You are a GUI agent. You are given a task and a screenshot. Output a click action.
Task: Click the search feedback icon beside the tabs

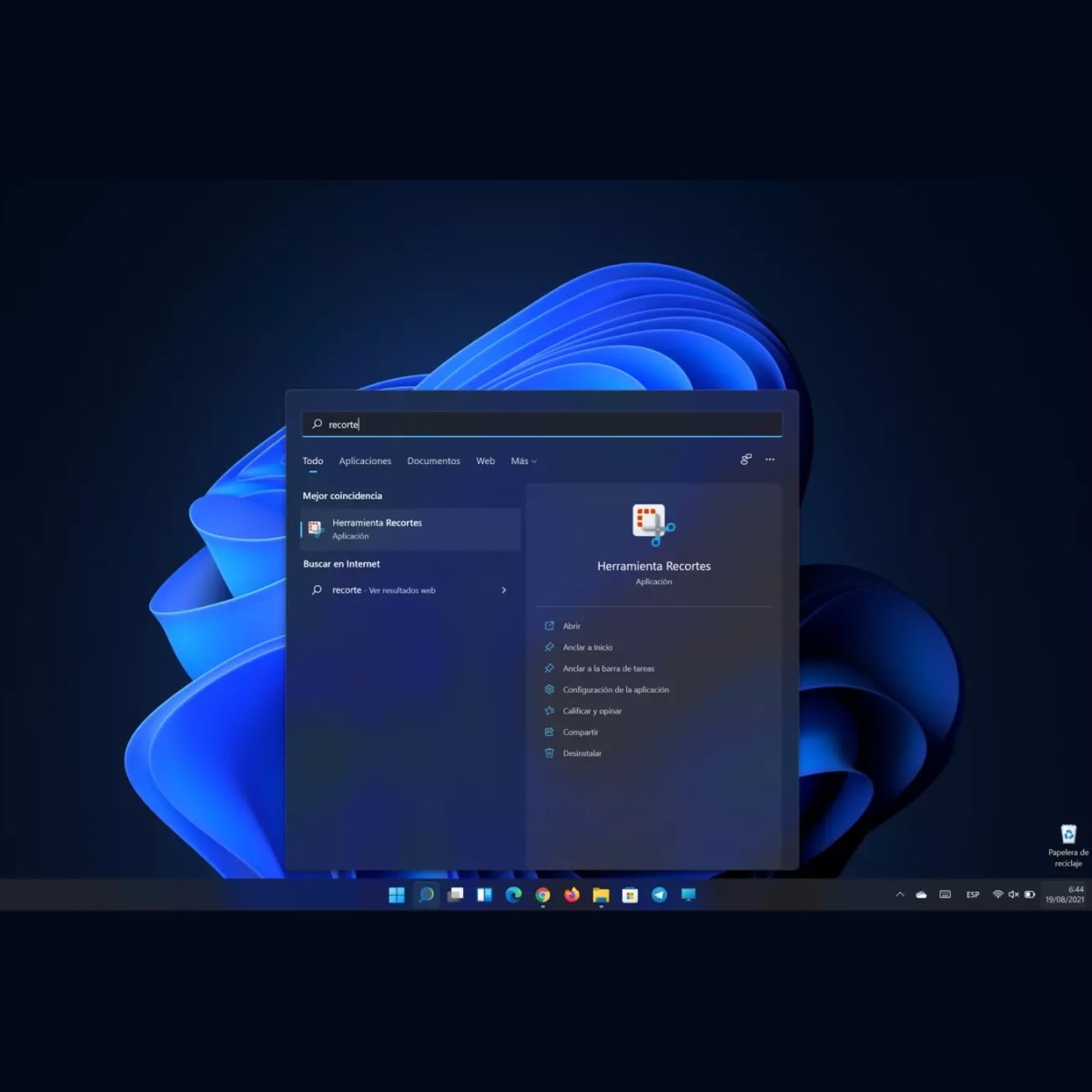[x=746, y=460]
